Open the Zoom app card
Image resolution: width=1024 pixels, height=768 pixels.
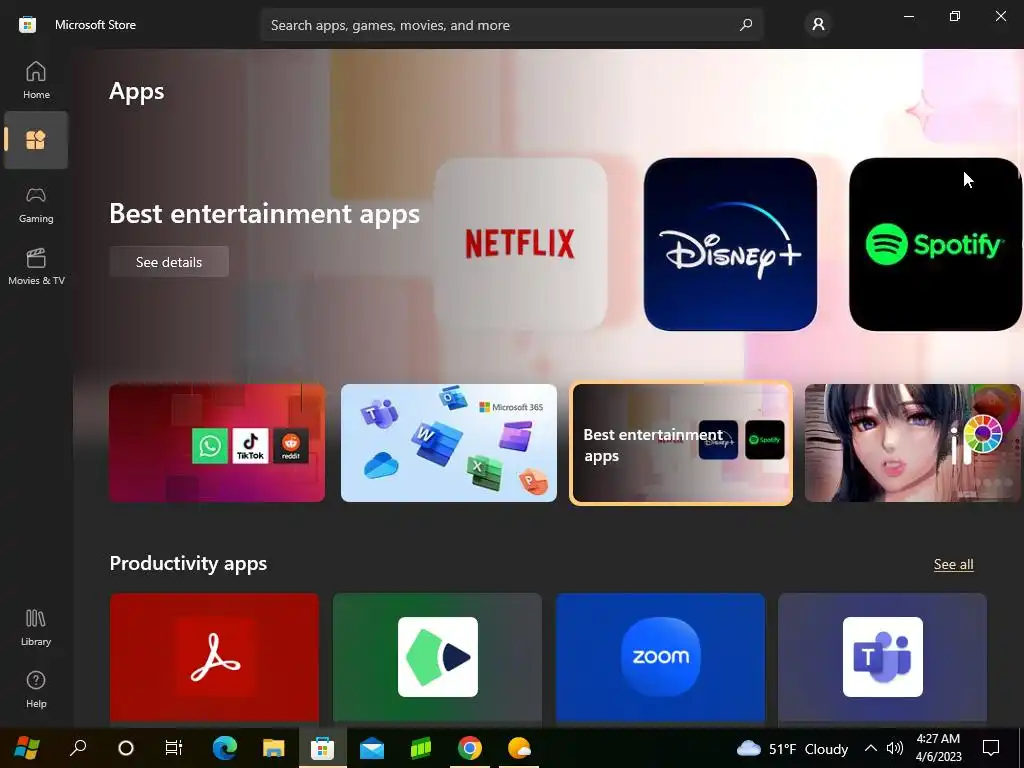click(660, 658)
